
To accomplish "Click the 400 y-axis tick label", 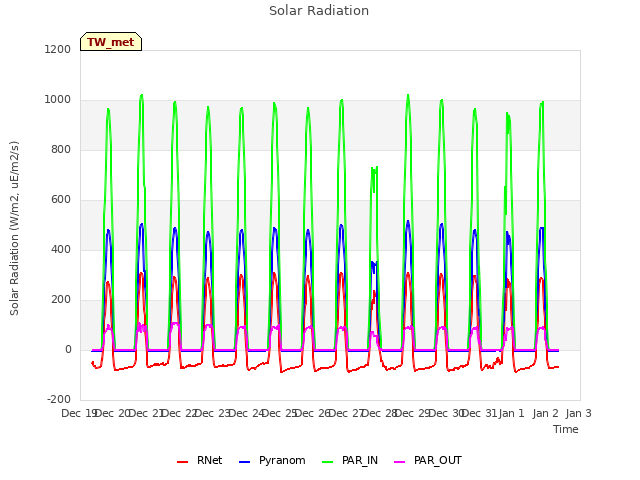I will [61, 249].
